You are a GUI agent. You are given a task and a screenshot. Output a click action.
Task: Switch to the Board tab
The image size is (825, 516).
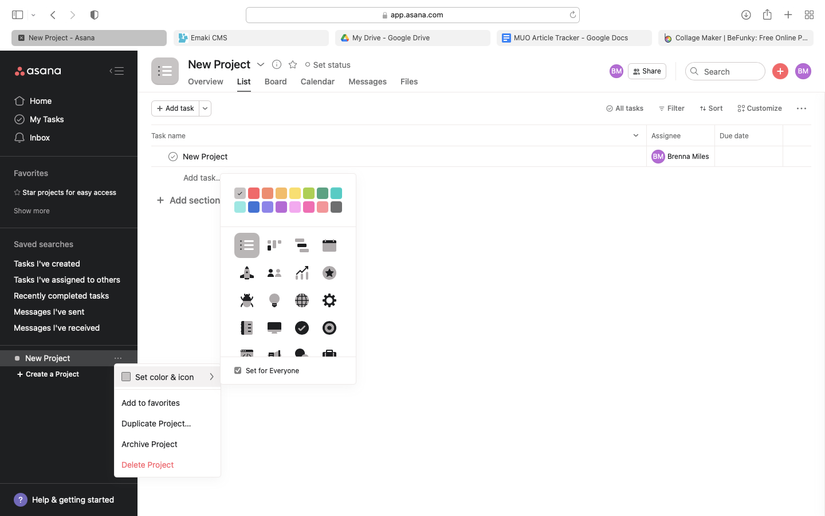click(x=275, y=82)
